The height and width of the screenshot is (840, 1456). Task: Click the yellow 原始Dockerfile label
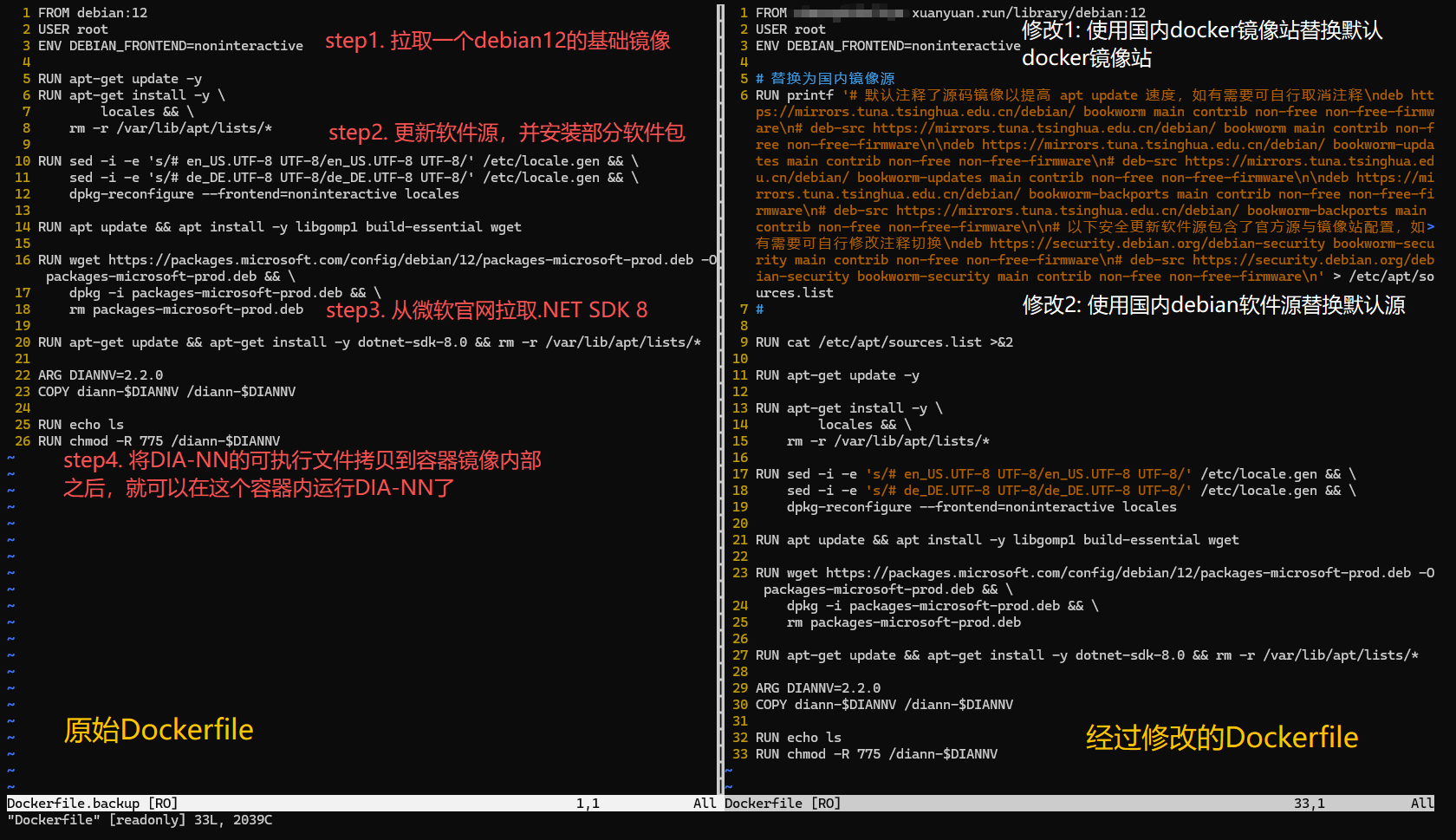(x=159, y=729)
